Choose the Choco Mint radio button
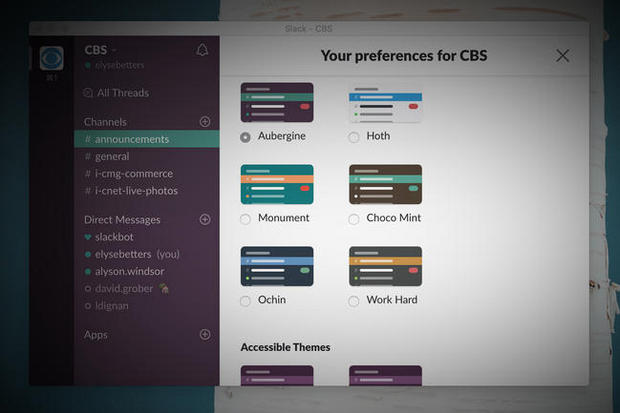The width and height of the screenshot is (620, 413). 353,219
